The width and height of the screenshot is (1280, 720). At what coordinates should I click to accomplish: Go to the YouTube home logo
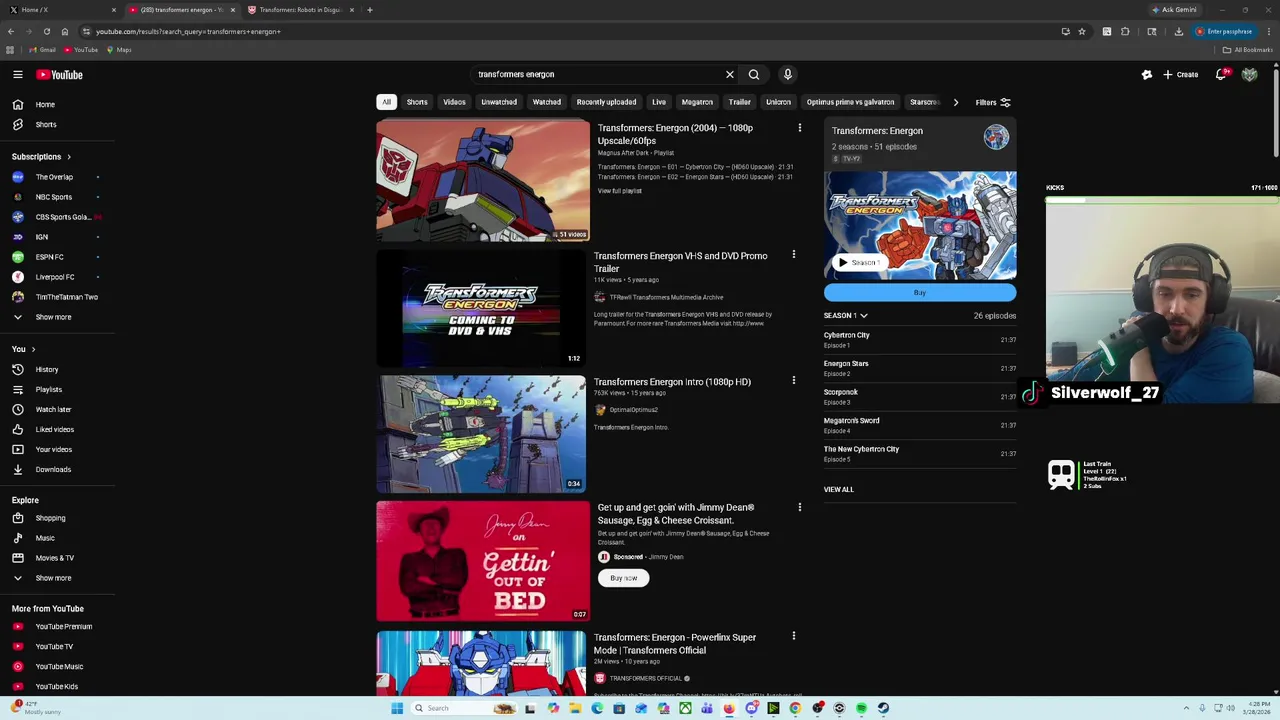click(60, 75)
